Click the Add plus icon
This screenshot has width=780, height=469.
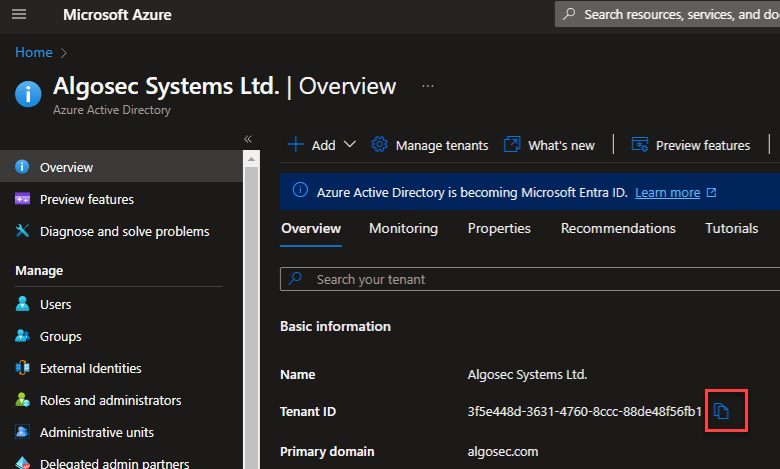295,145
